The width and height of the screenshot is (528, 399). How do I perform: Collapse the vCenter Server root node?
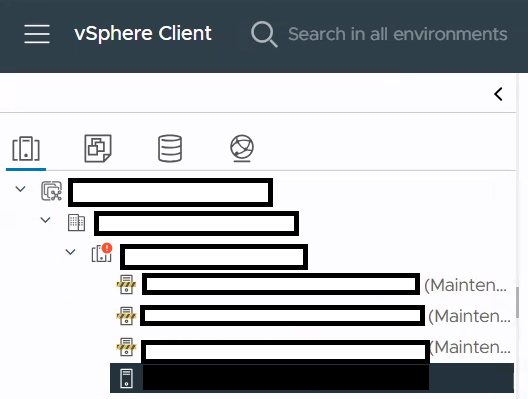point(21,189)
